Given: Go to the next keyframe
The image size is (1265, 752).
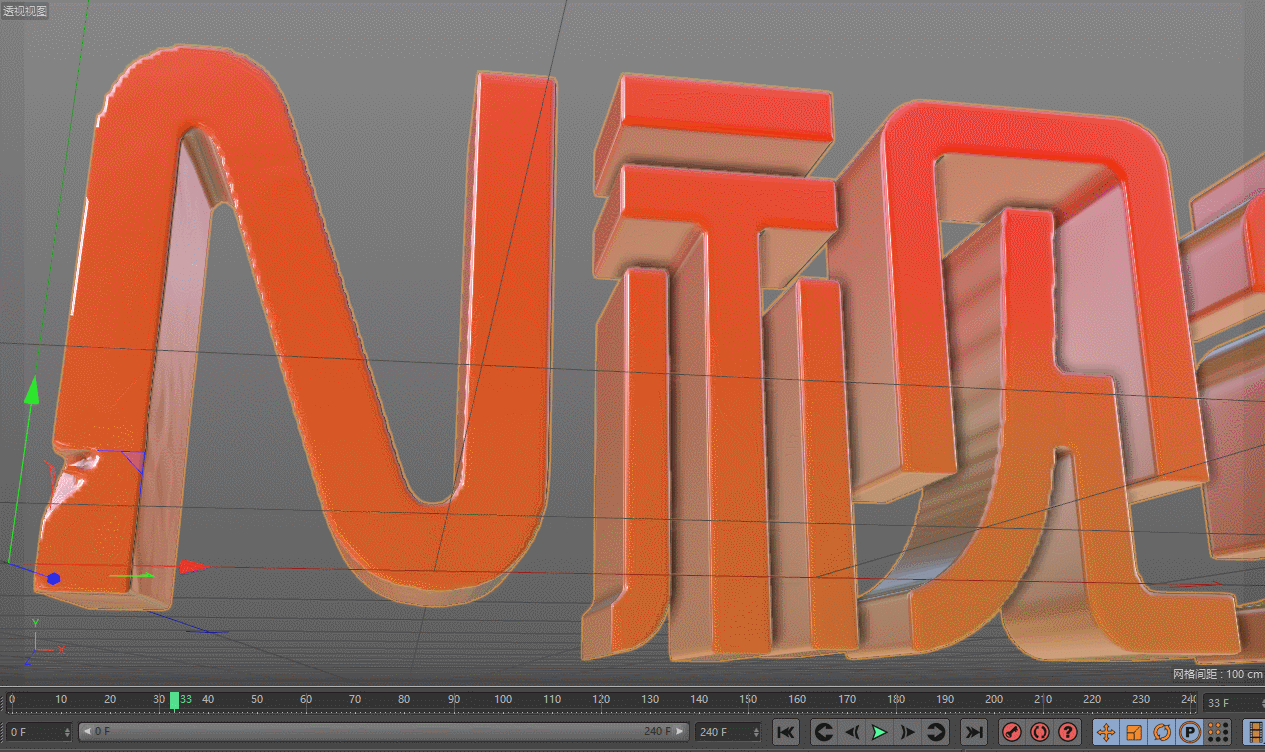Looking at the screenshot, I should click(x=935, y=732).
